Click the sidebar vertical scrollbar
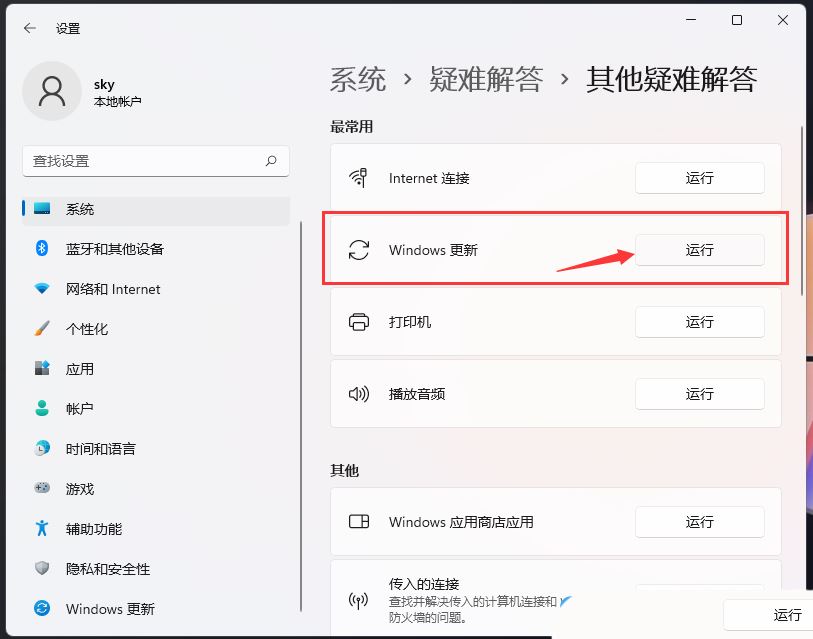The image size is (813, 639). tap(301, 416)
